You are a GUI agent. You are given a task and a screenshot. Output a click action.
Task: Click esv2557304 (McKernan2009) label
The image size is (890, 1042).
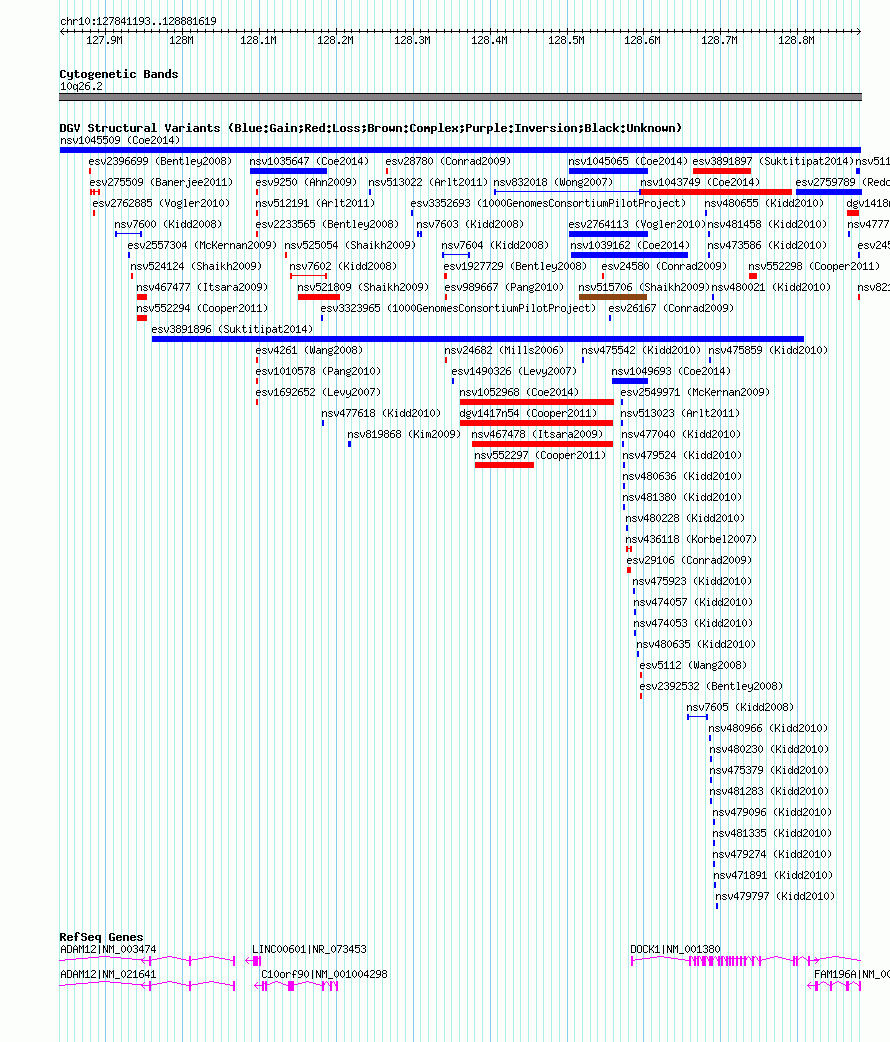point(202,245)
